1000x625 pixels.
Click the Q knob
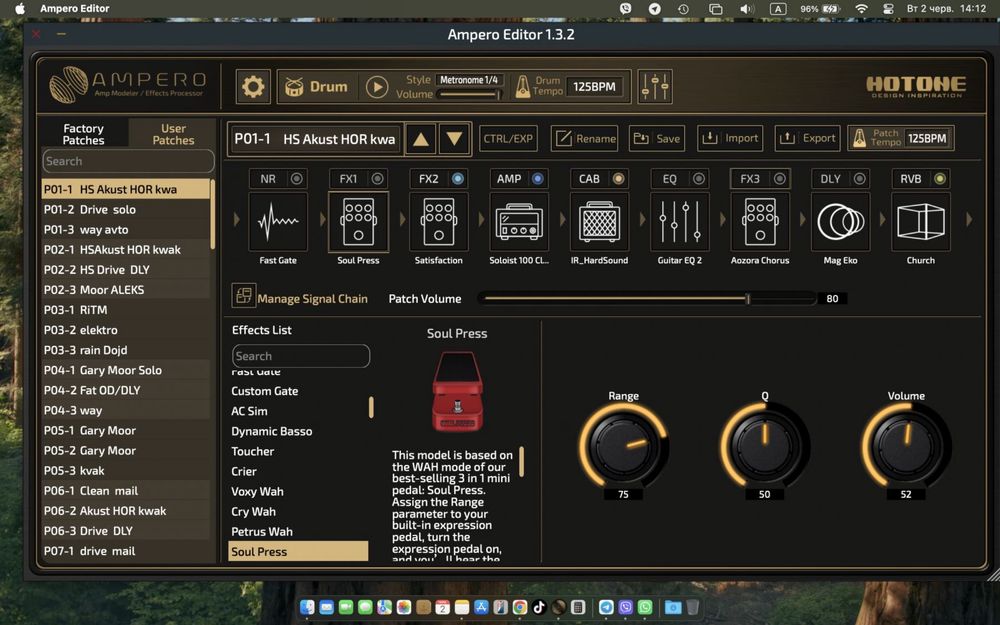(765, 446)
